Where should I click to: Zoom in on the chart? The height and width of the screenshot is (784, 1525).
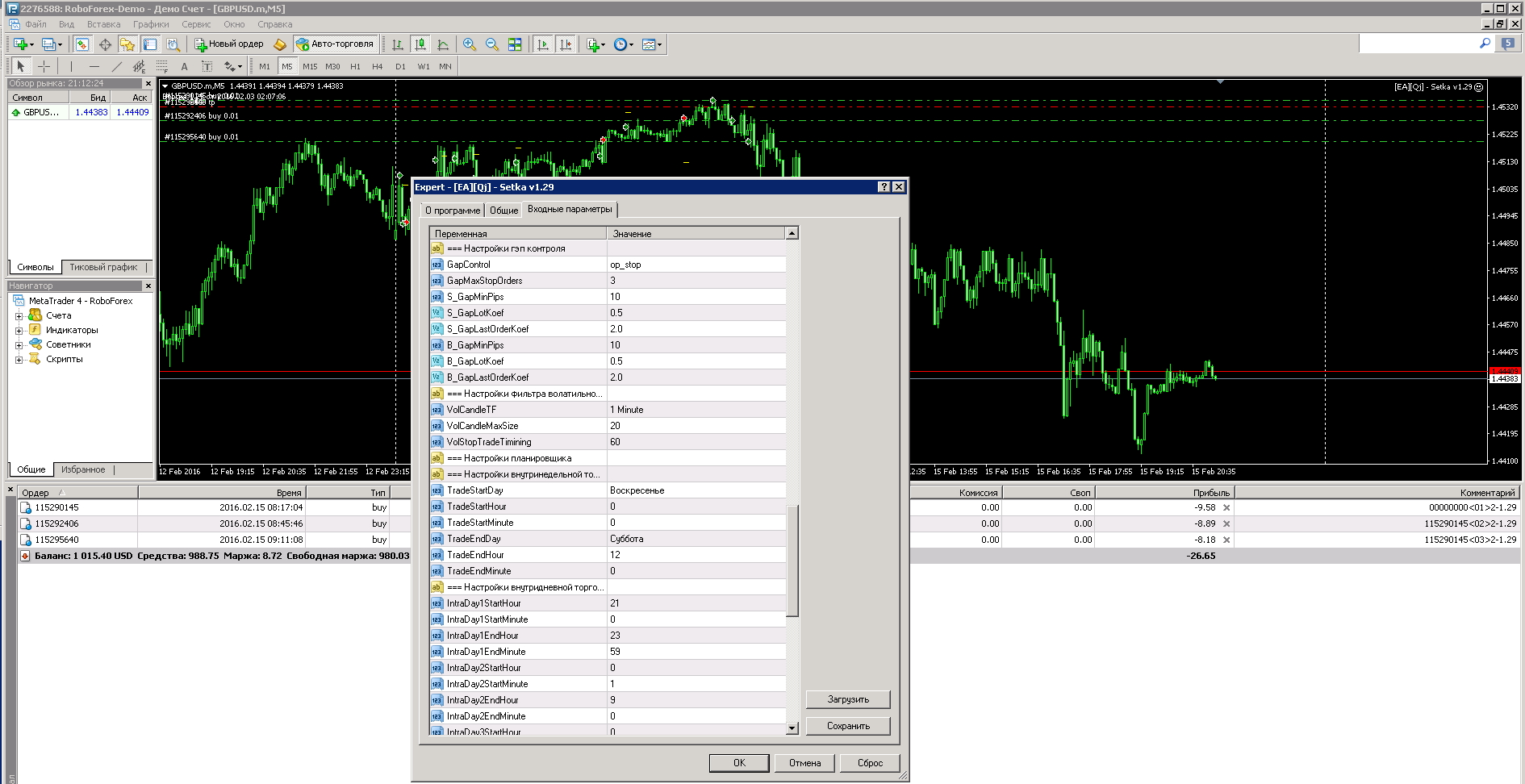click(x=469, y=44)
